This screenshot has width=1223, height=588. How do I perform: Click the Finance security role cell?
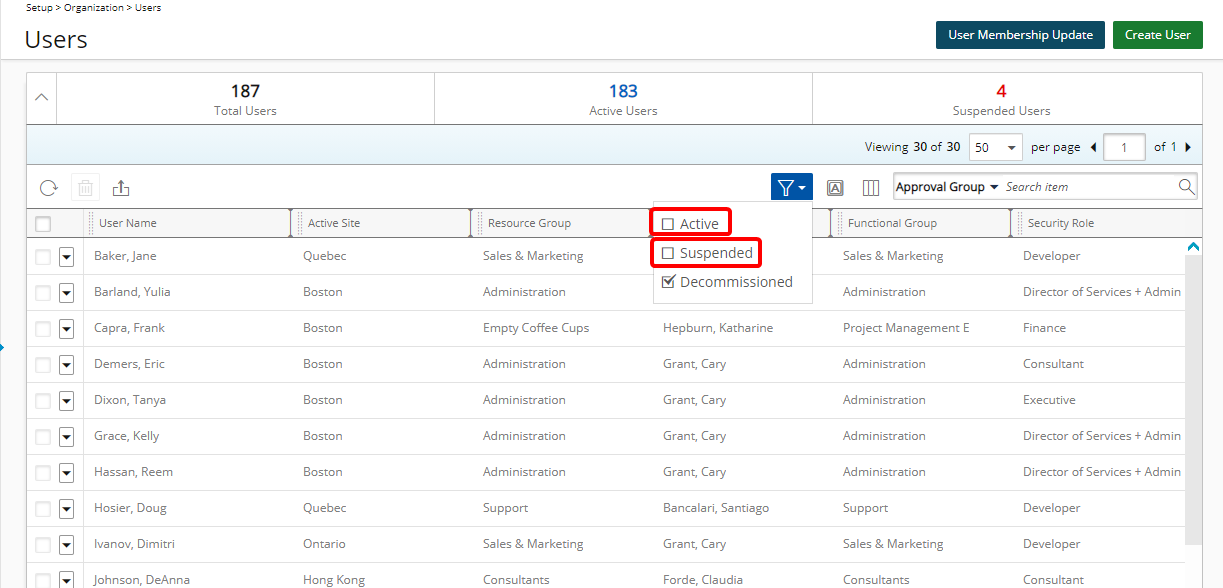pyautogui.click(x=1044, y=328)
